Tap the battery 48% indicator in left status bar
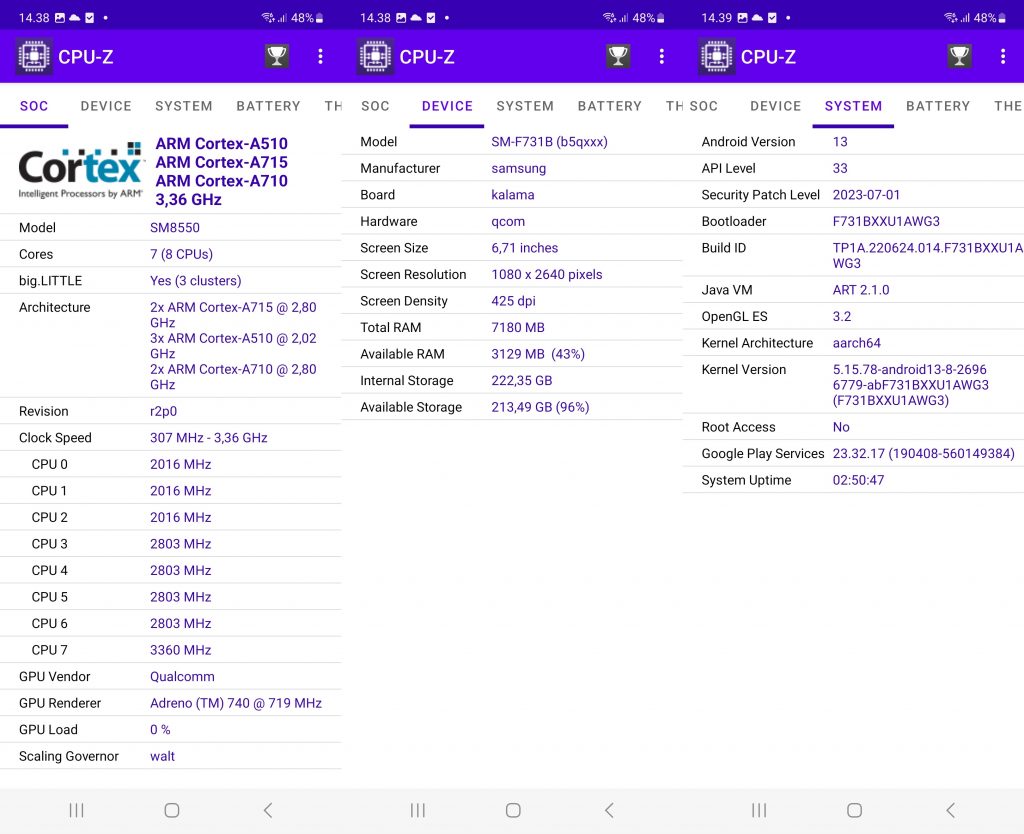The image size is (1024, 834). 307,18
